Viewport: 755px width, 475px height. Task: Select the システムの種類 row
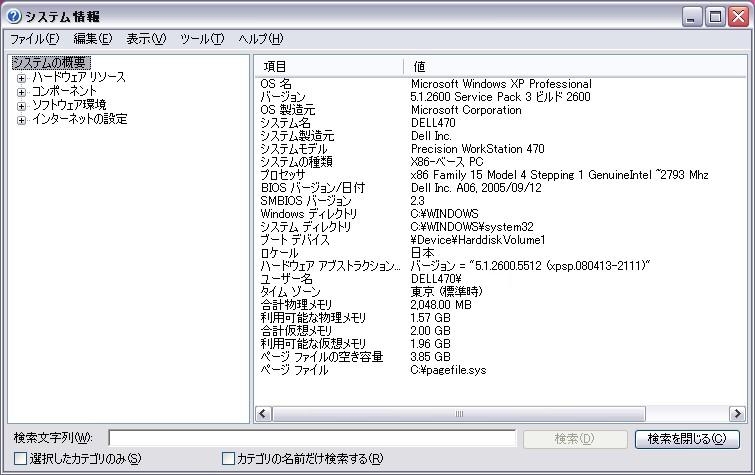coord(501,162)
